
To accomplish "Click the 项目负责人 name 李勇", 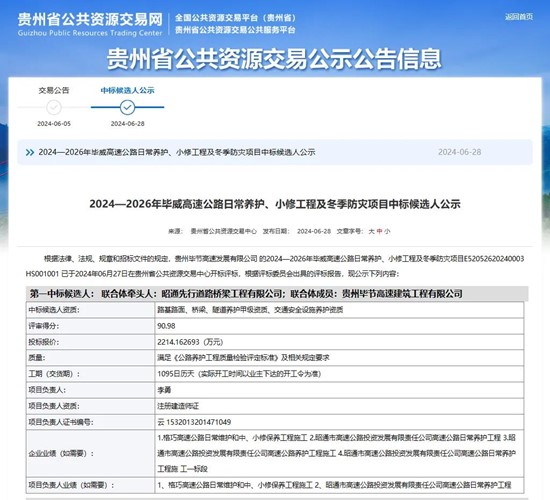I will point(164,390).
